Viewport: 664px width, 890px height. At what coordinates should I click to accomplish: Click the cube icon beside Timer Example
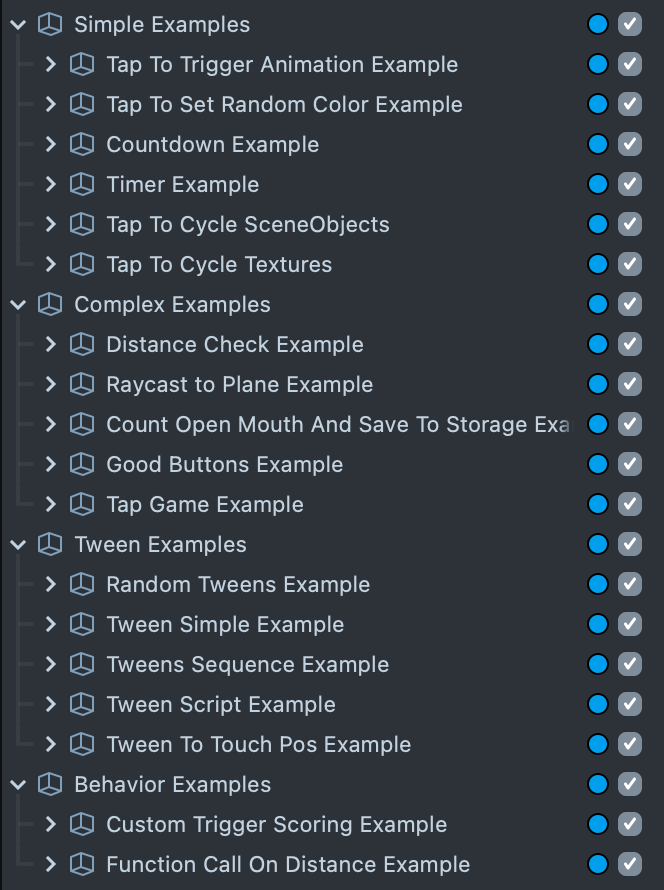click(81, 184)
